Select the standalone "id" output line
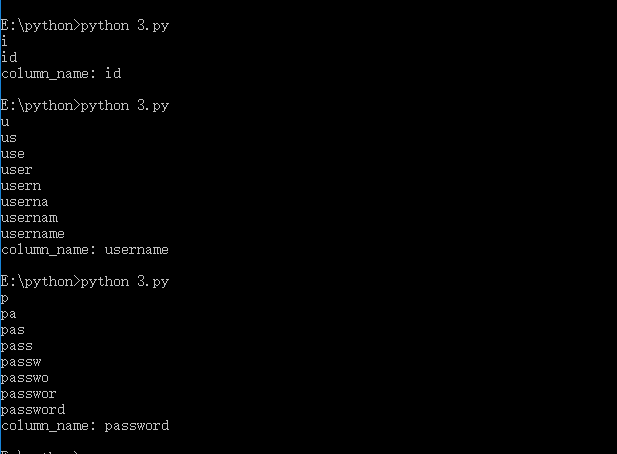This screenshot has height=454, width=617. pos(9,57)
